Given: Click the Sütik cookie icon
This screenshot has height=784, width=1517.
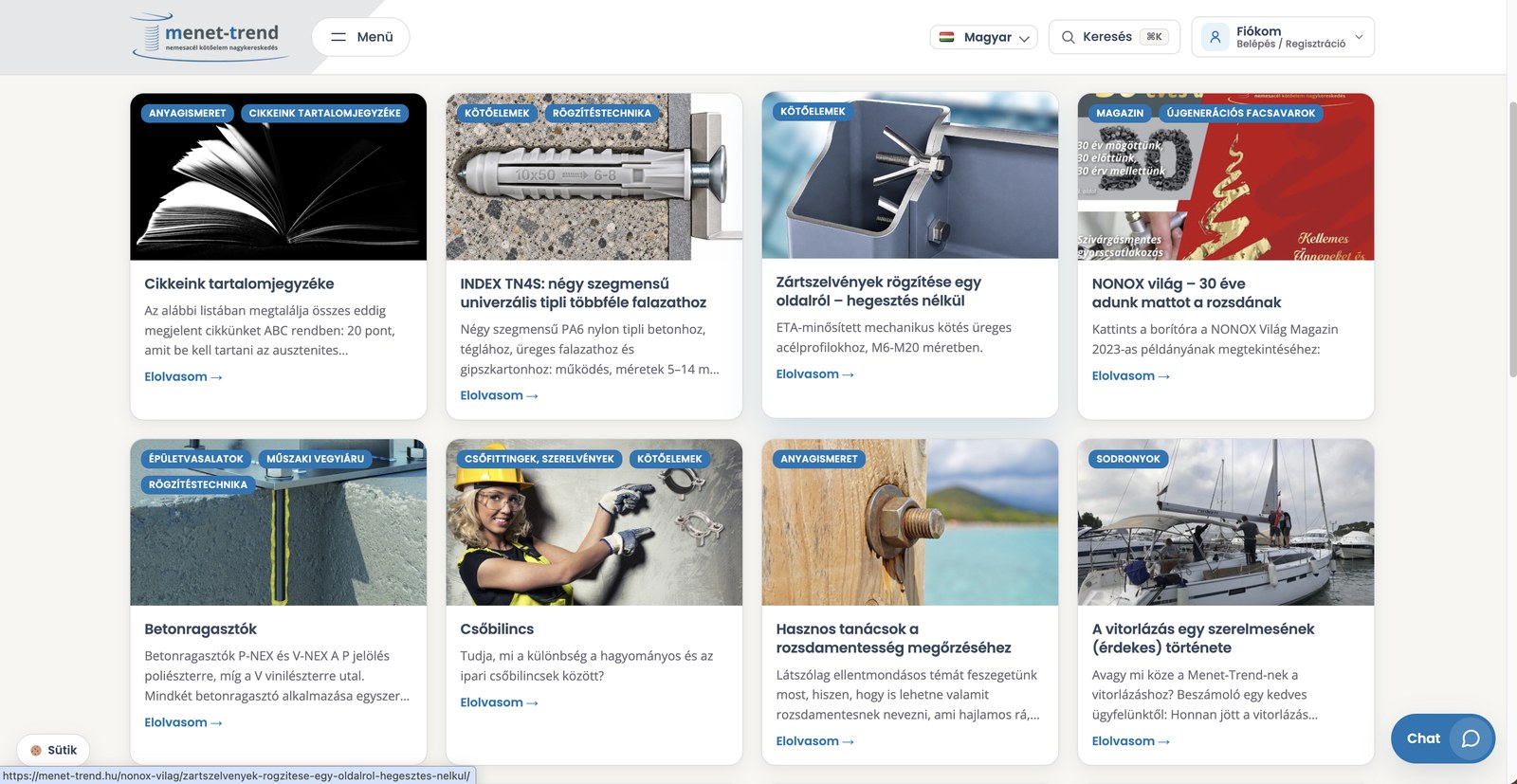Looking at the screenshot, I should coord(36,750).
